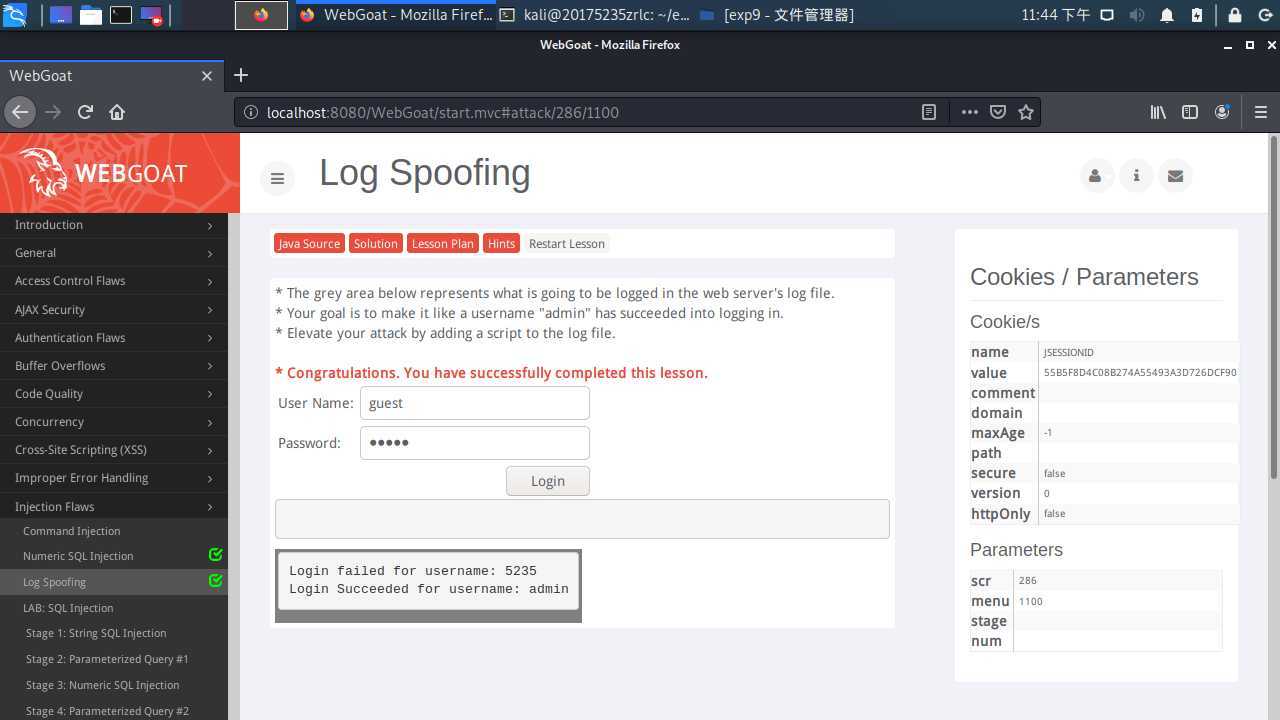
Task: Submit the Login button
Action: 547,481
